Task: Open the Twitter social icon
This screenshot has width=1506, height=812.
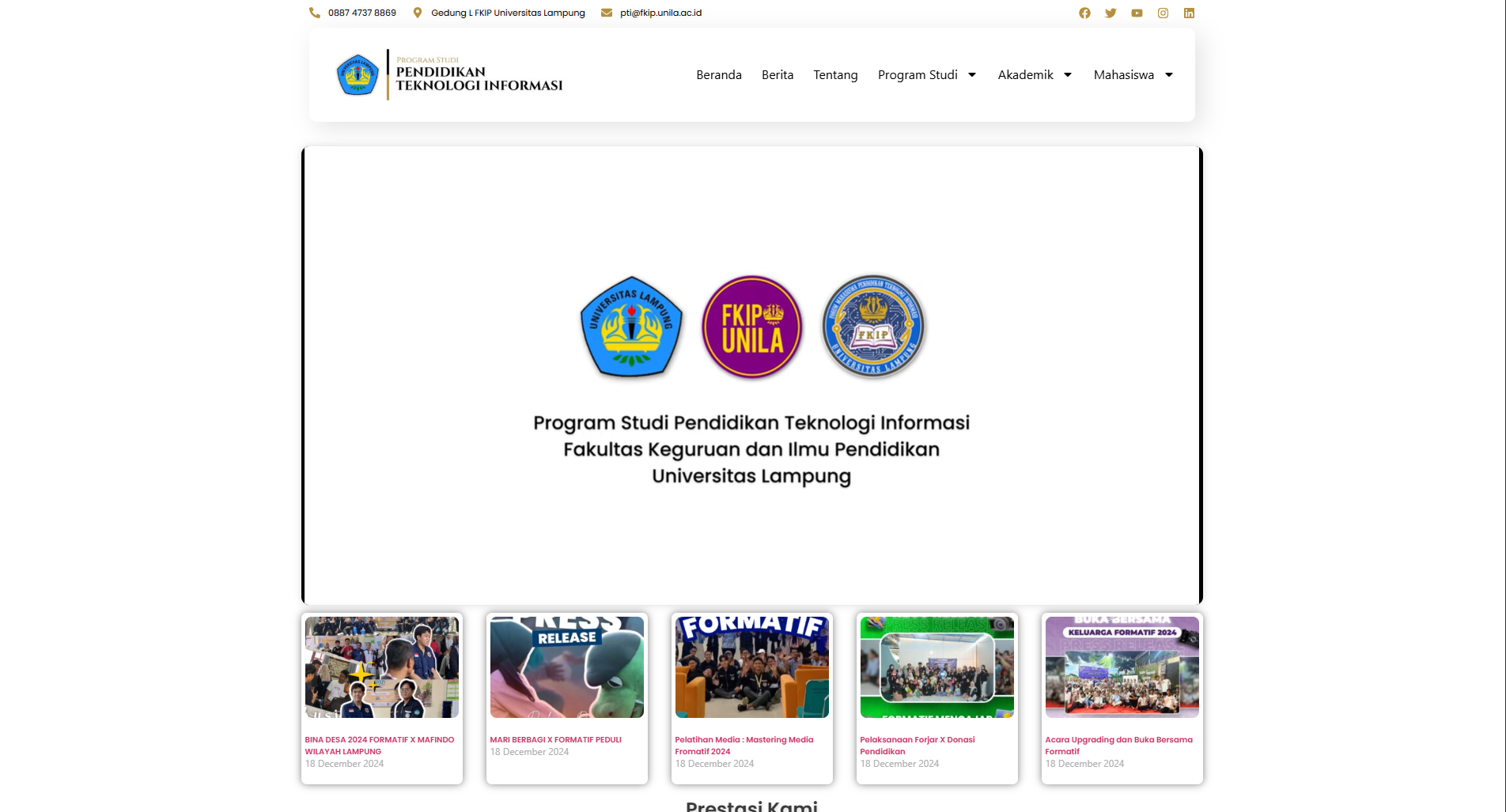Action: [x=1111, y=13]
